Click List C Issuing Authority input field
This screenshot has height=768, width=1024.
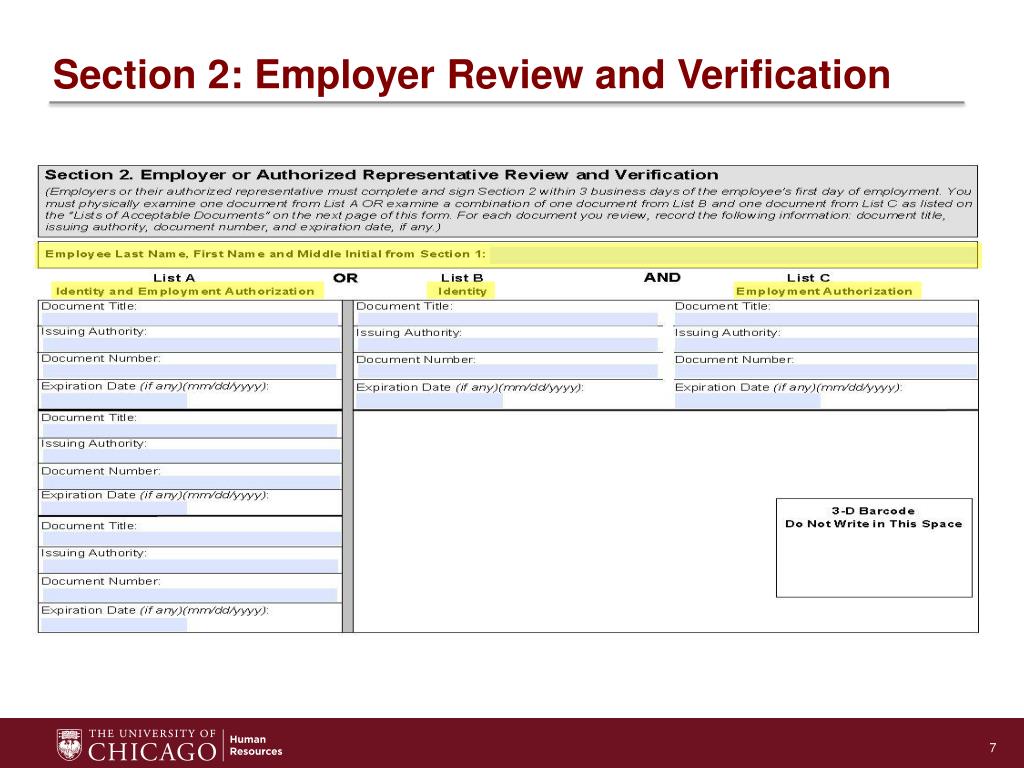pos(825,345)
